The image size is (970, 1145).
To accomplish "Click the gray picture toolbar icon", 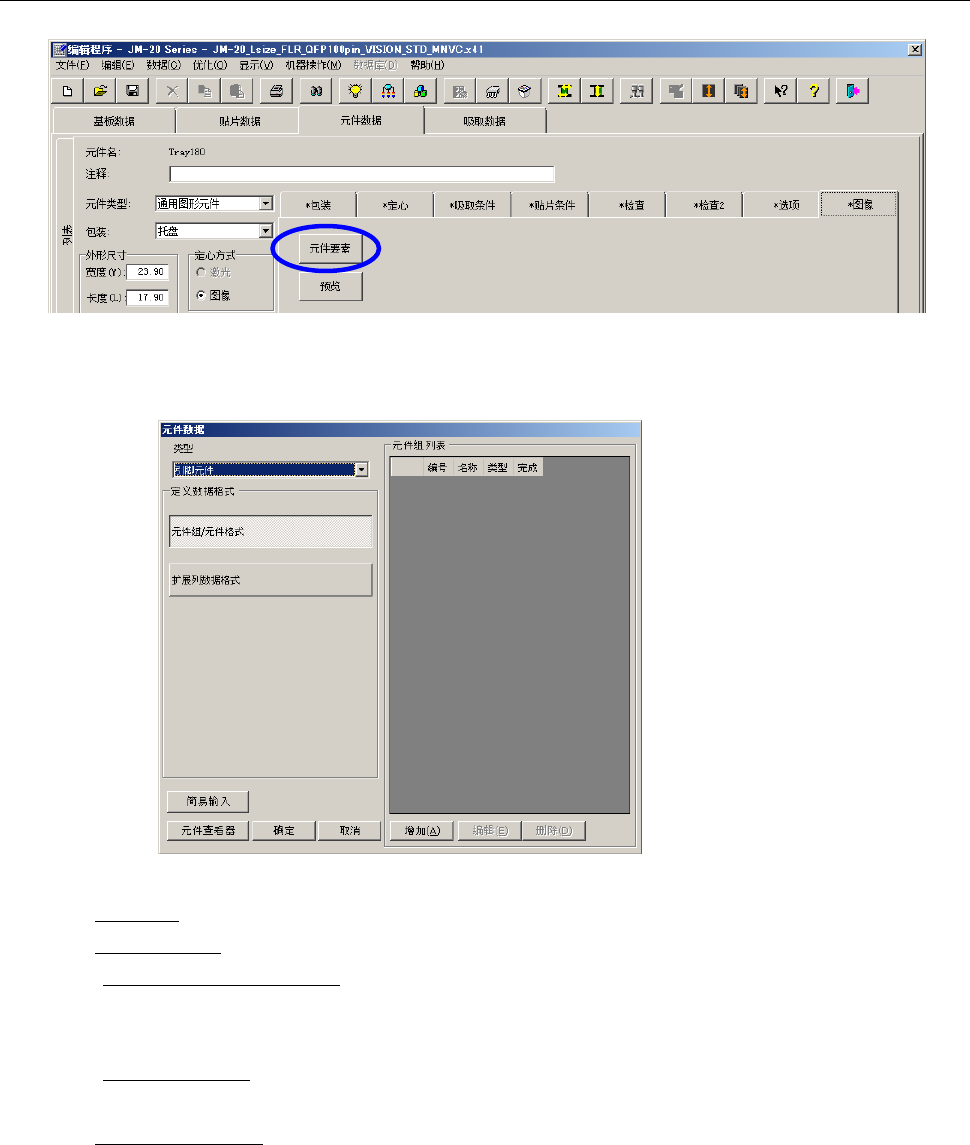I will tap(459, 91).
